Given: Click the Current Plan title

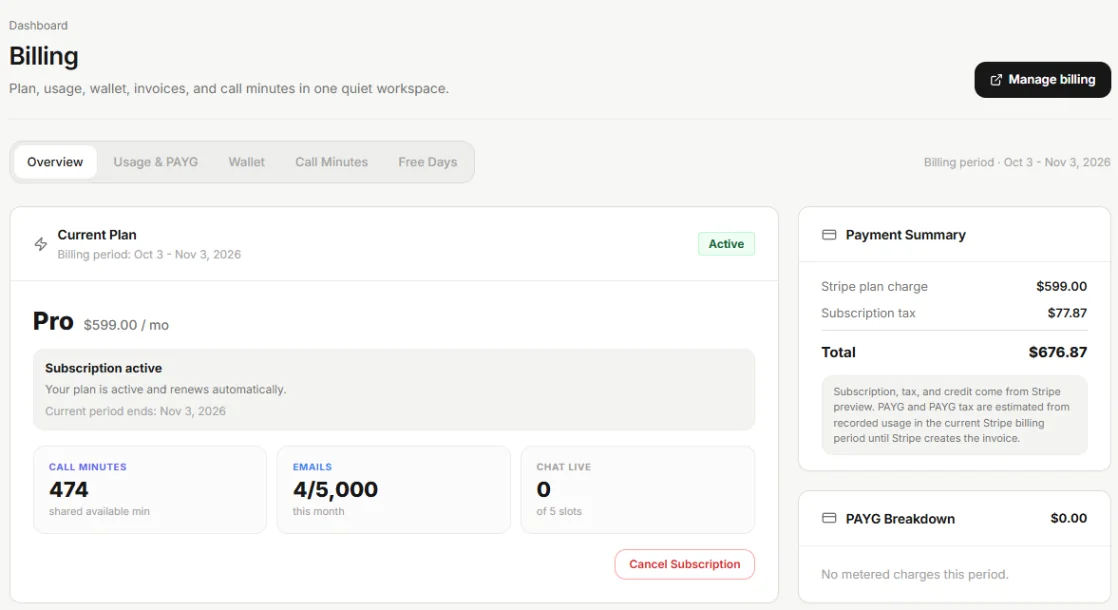Looking at the screenshot, I should (97, 235).
